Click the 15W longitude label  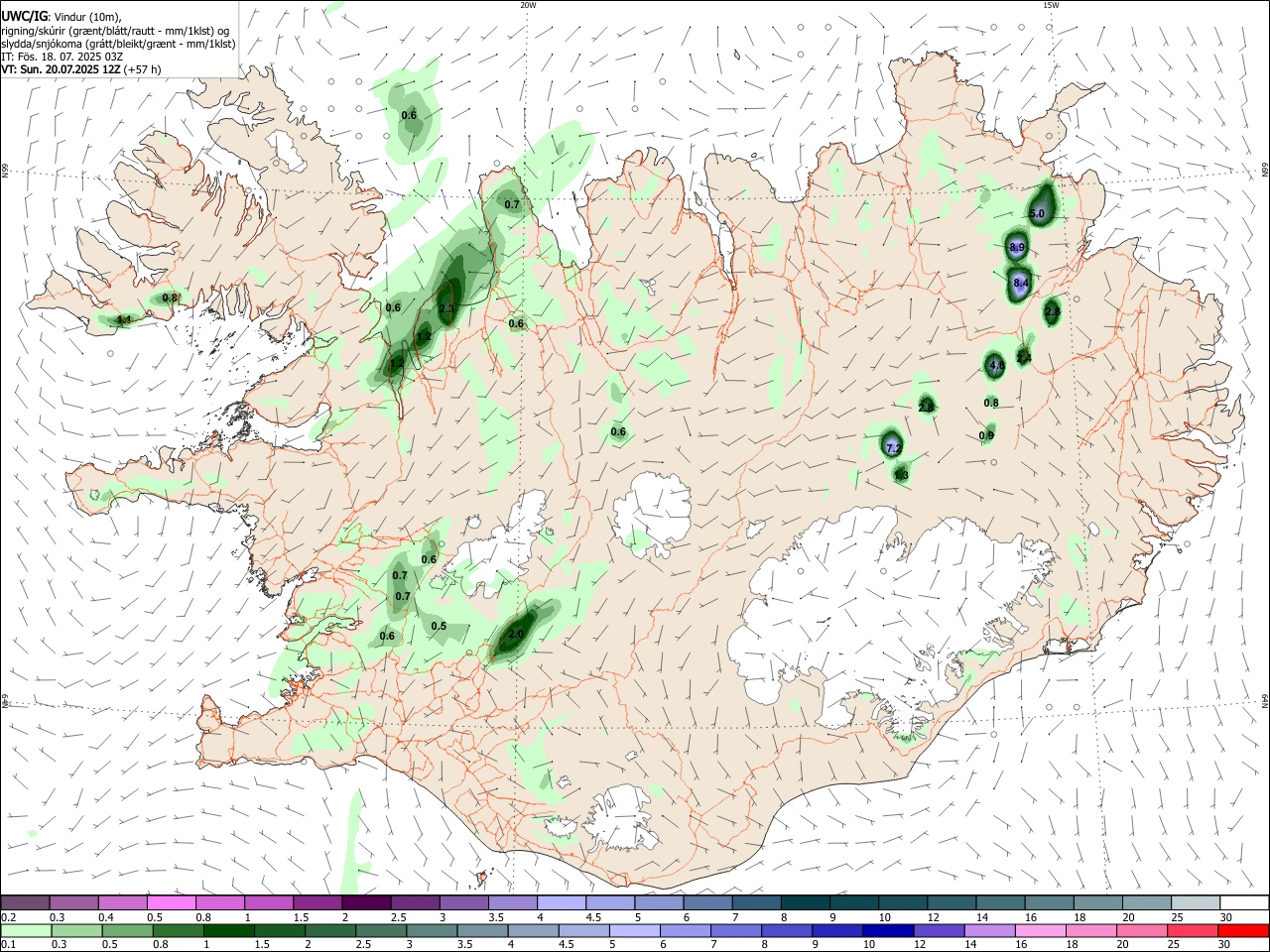[1051, 5]
